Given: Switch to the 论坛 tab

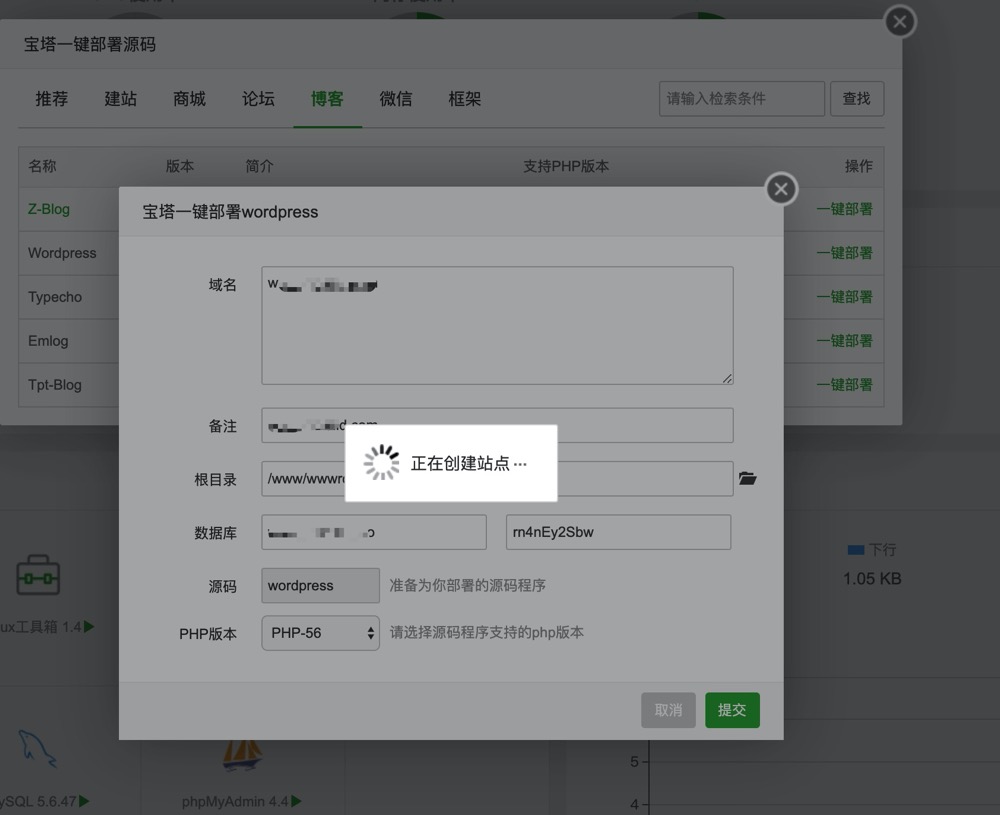Looking at the screenshot, I should (x=258, y=99).
